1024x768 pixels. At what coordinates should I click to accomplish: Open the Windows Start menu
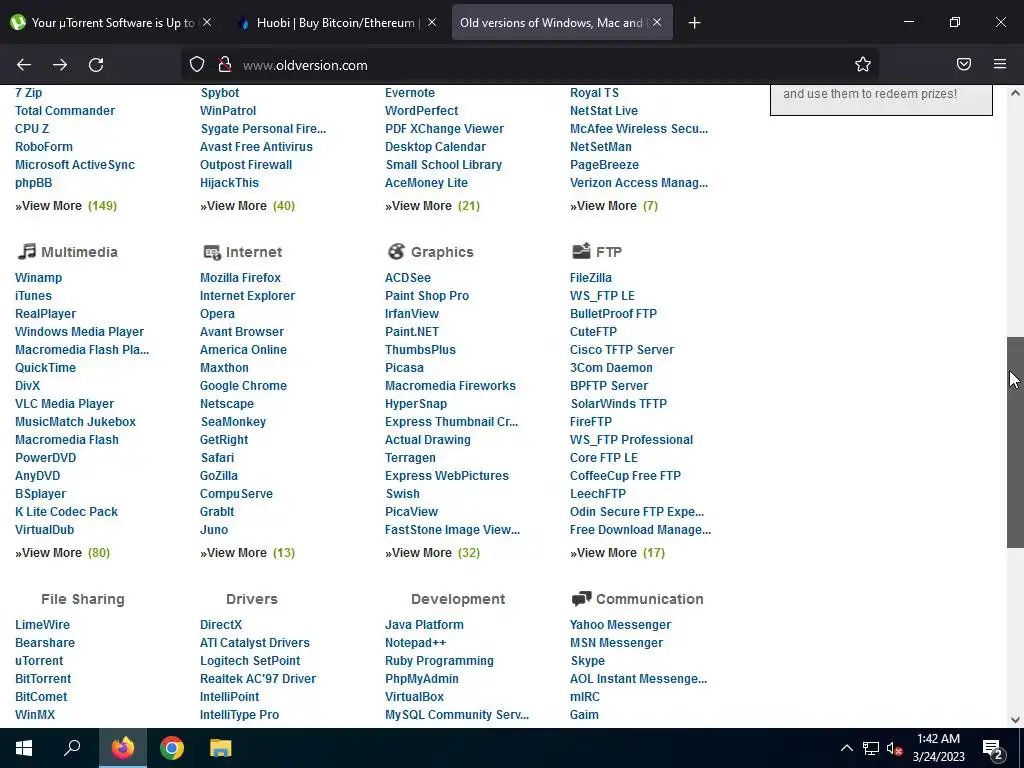pyautogui.click(x=24, y=748)
